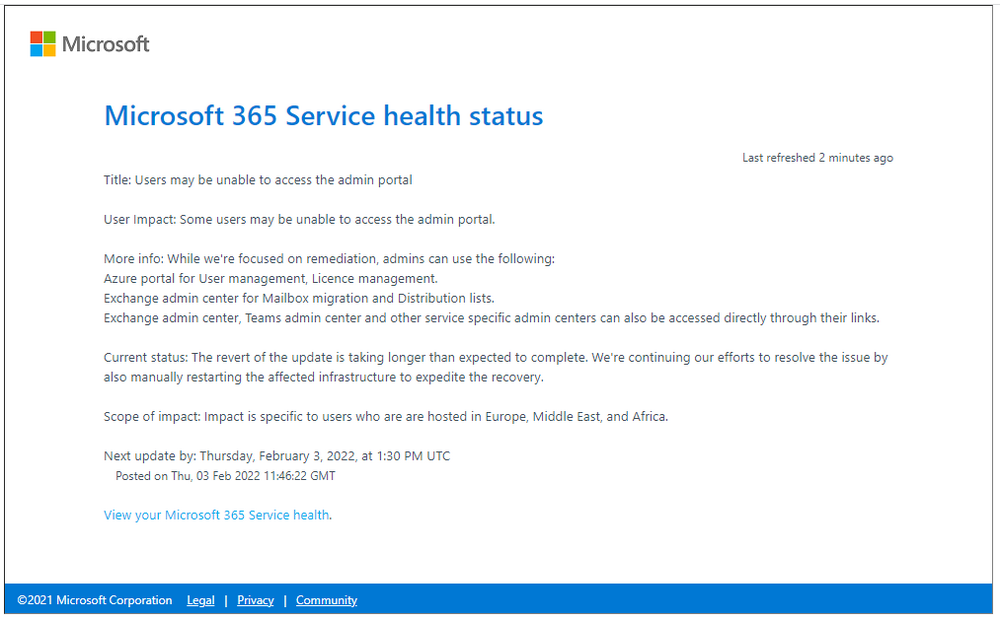The height and width of the screenshot is (621, 1000).
Task: Click the 'Scope of impact' line
Action: [x=386, y=417]
